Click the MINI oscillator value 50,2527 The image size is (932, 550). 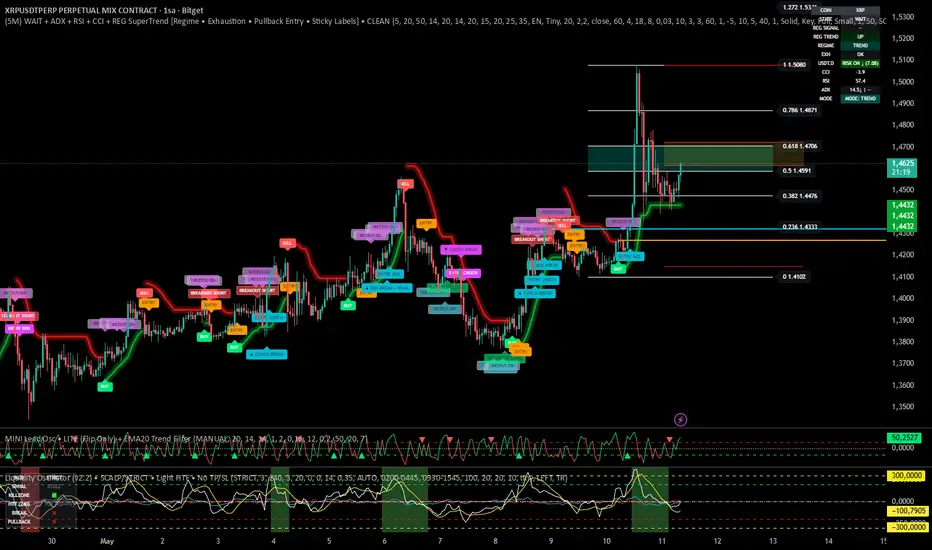904,438
